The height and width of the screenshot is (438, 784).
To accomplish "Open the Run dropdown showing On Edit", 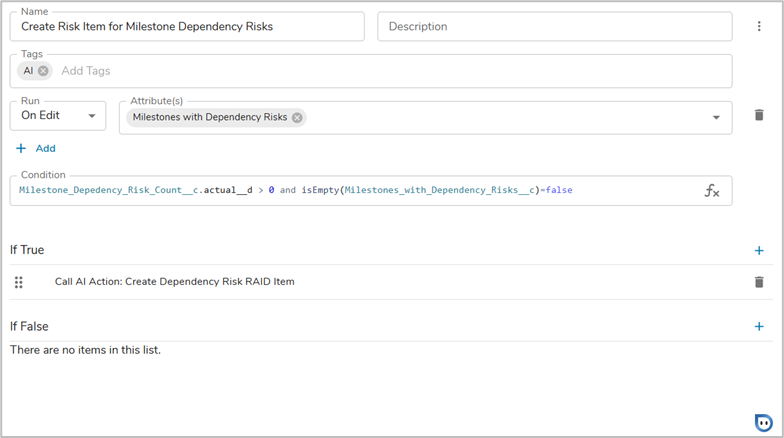I will (x=58, y=116).
